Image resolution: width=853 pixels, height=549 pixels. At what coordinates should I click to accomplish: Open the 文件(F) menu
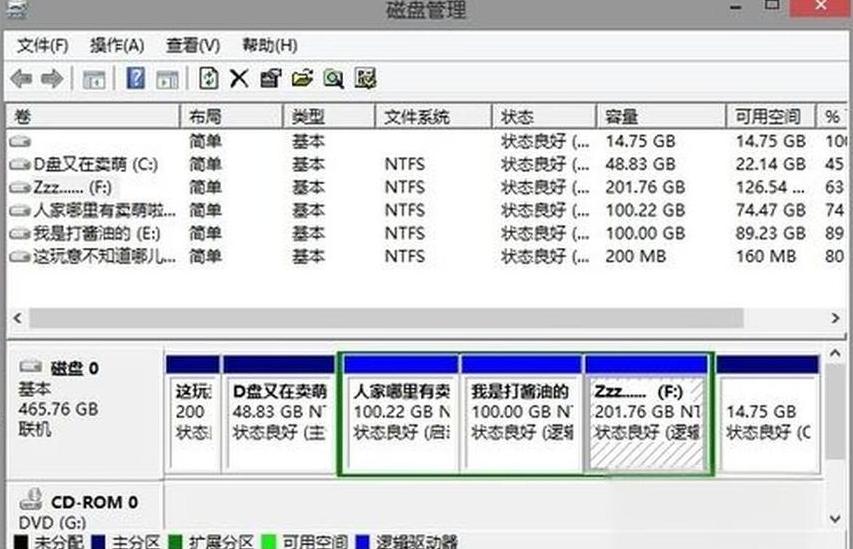coord(42,45)
